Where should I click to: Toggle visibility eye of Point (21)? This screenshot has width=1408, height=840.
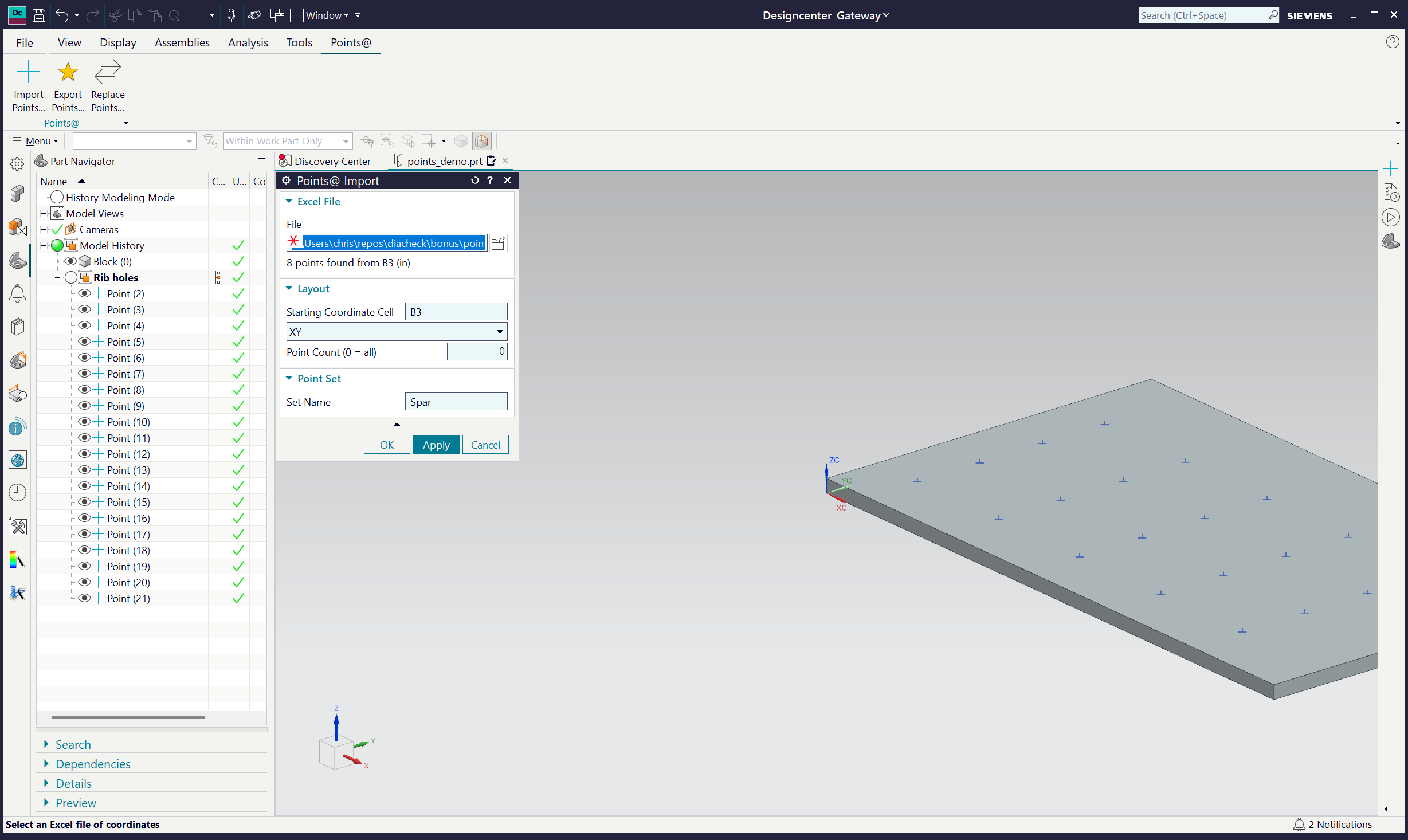click(x=84, y=598)
